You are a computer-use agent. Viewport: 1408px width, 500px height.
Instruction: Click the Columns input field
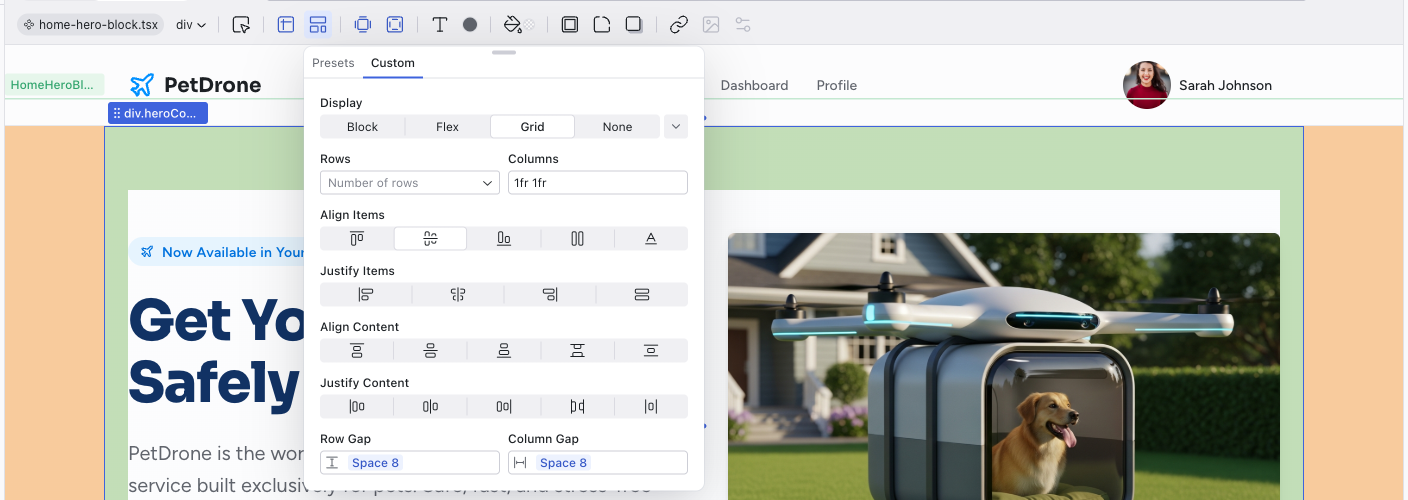point(597,183)
